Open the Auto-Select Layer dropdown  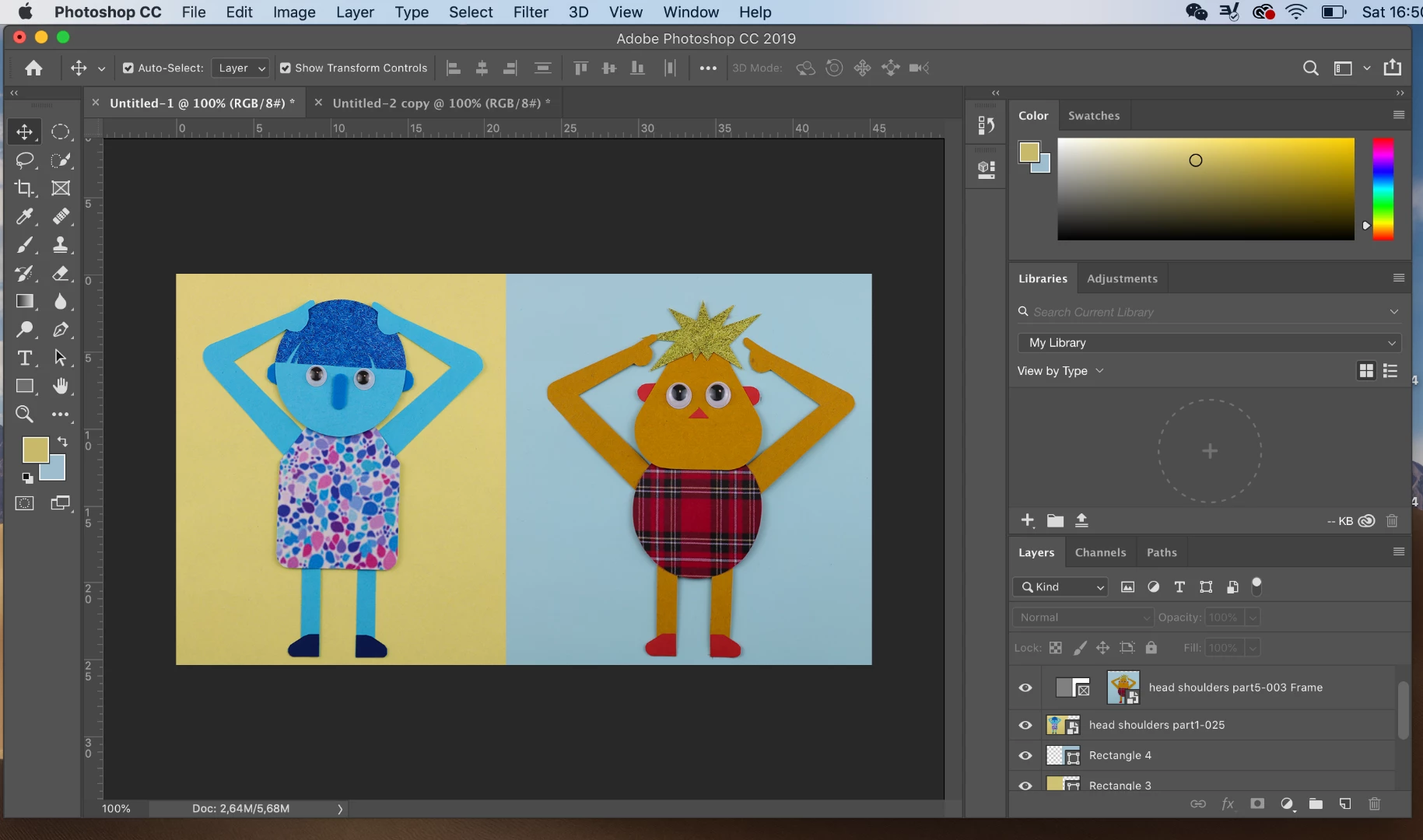(240, 68)
